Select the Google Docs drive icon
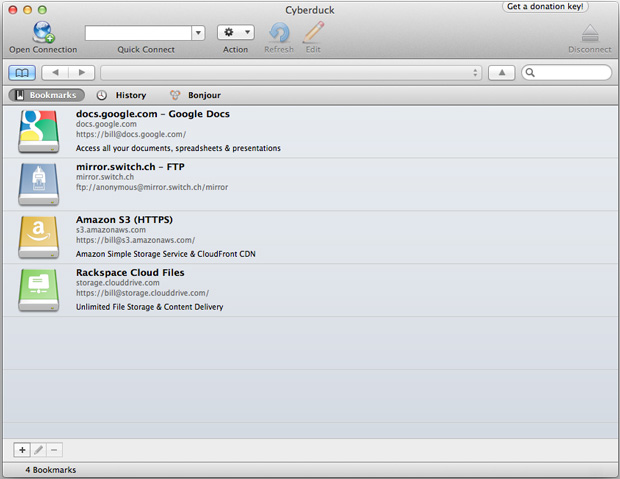Viewport: 620px width, 479px height. point(39,131)
